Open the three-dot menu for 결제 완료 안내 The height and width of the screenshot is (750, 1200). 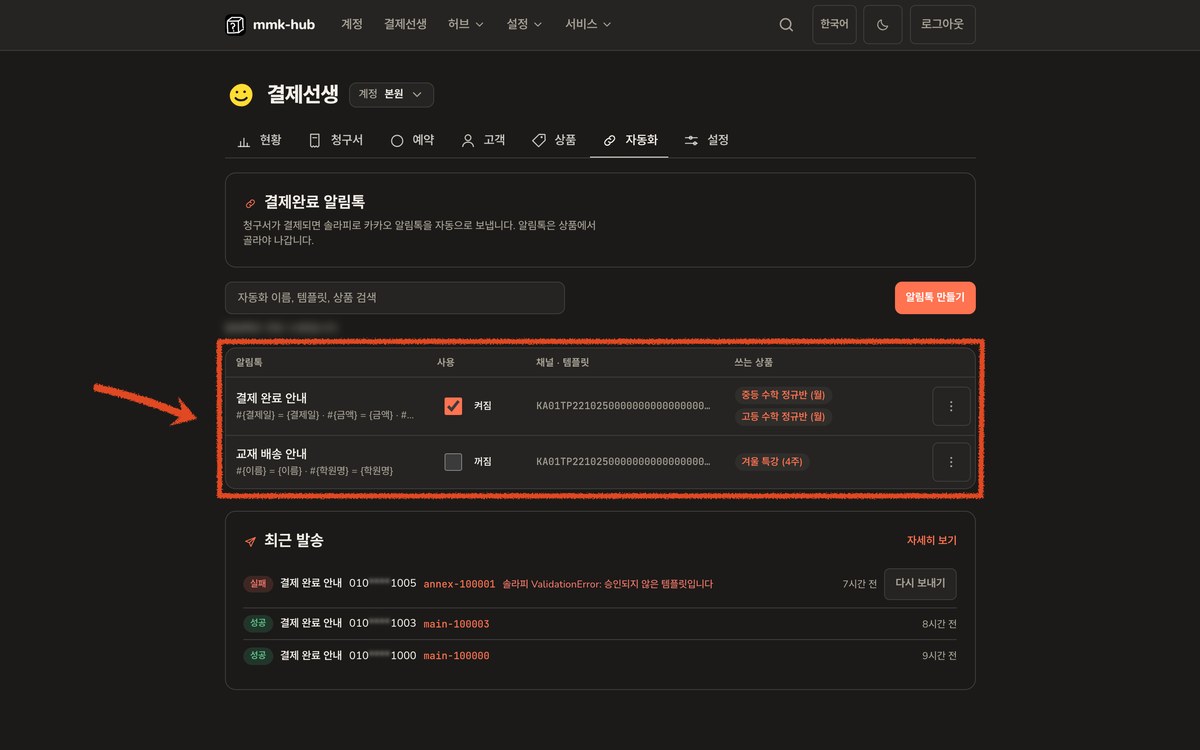(951, 406)
